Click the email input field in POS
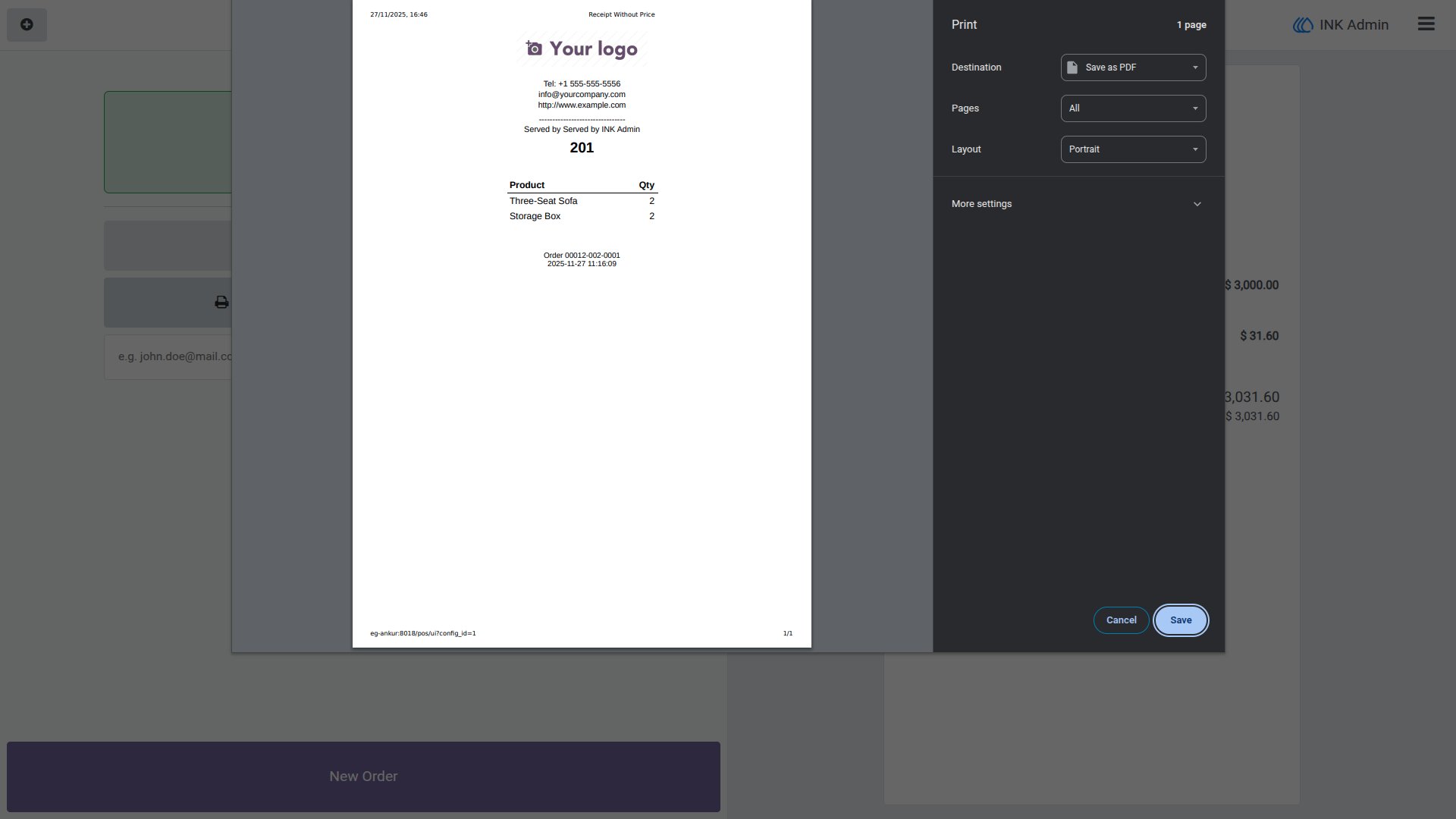1456x819 pixels. click(168, 356)
